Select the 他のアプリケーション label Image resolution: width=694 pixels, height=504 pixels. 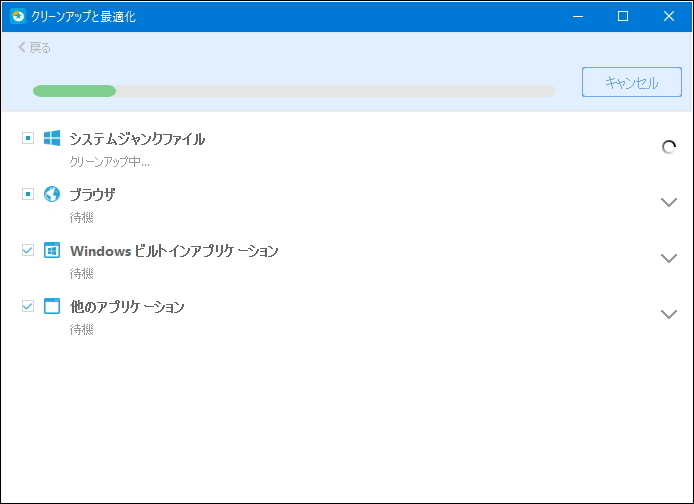pos(127,307)
